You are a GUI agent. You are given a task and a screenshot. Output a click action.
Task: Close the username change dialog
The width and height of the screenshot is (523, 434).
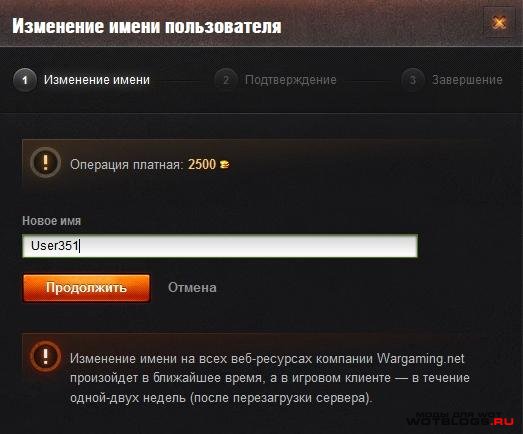click(x=499, y=23)
